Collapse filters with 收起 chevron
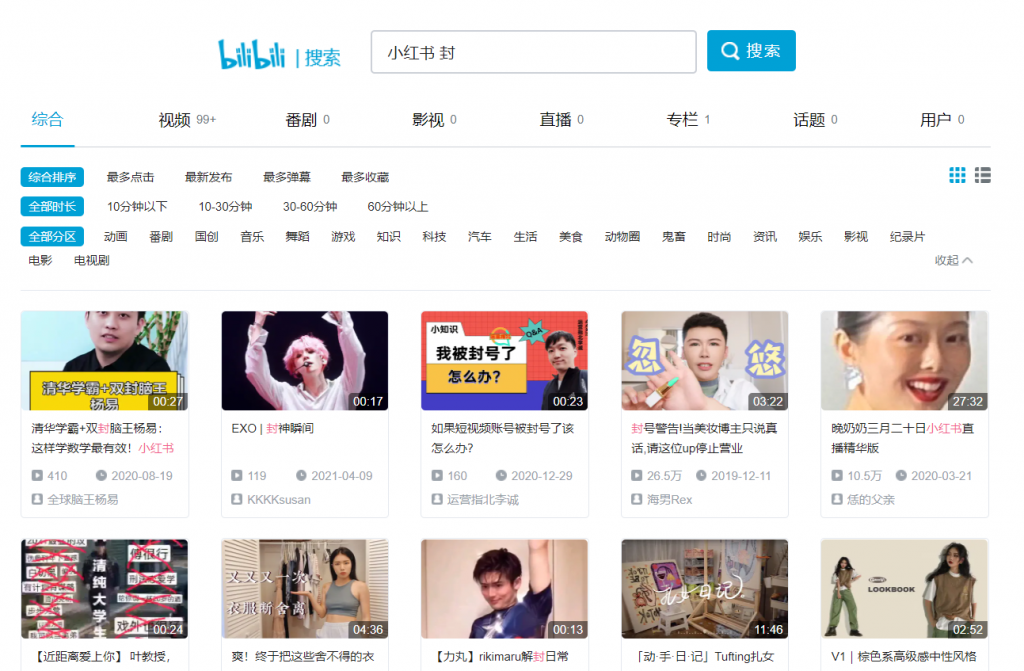This screenshot has height=671, width=1024. coord(953,260)
